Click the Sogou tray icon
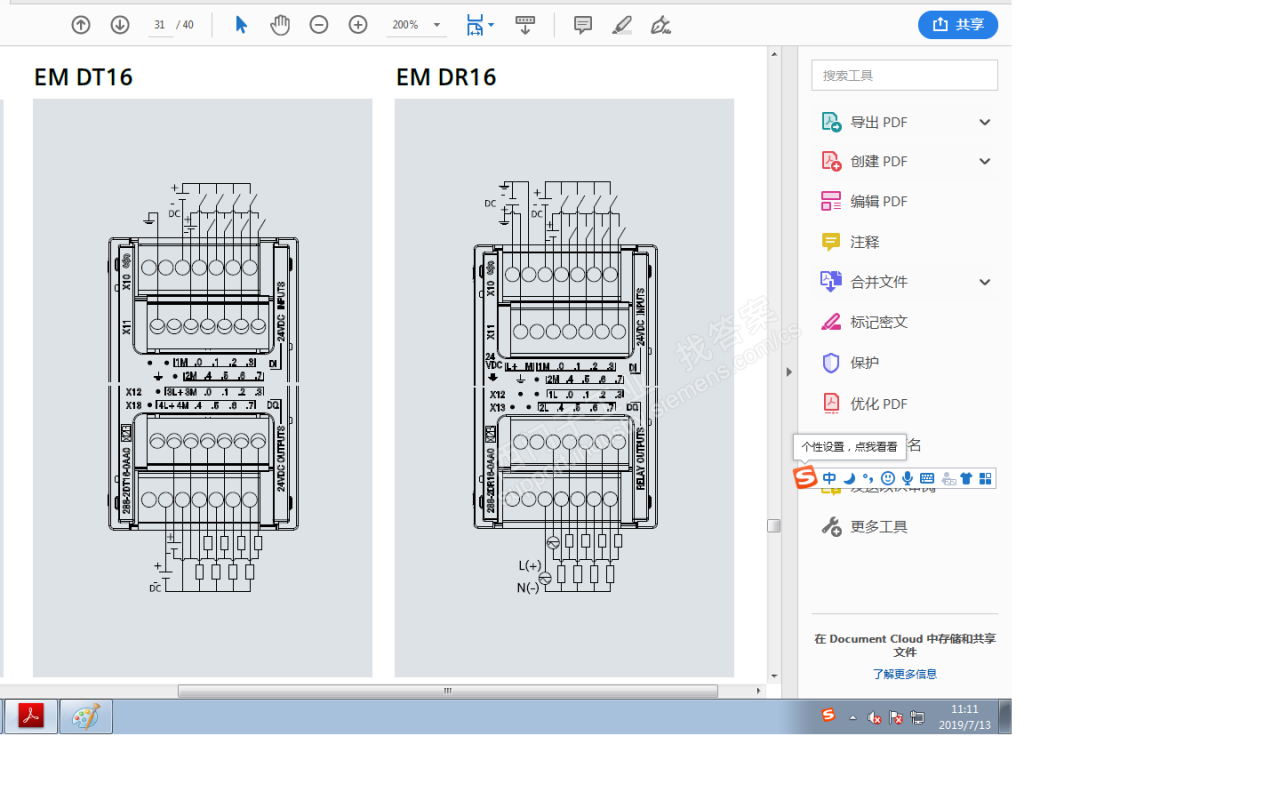 (828, 714)
